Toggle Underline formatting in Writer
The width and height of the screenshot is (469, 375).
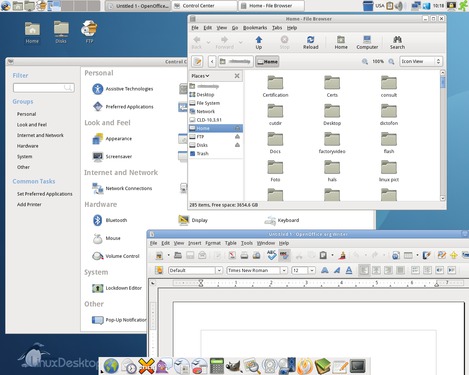click(349, 270)
